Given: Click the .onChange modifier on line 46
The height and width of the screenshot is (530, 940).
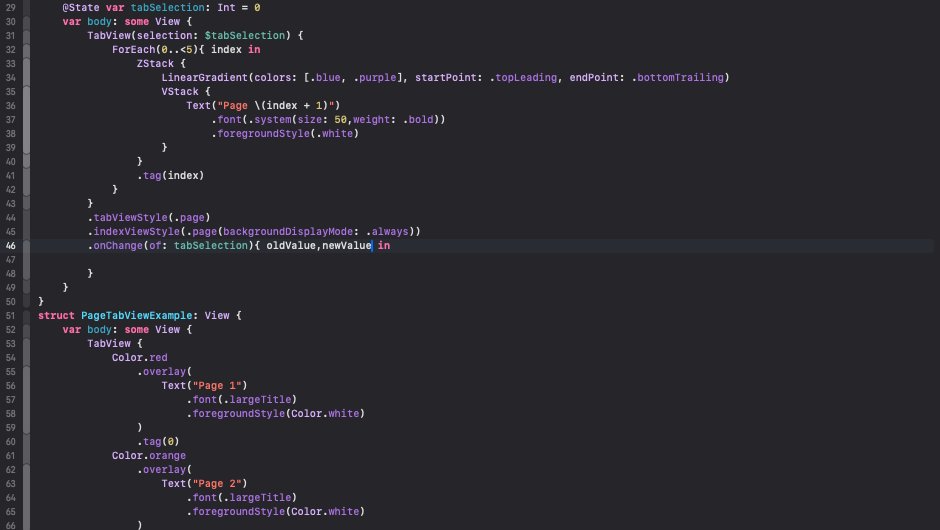Looking at the screenshot, I should pos(115,246).
